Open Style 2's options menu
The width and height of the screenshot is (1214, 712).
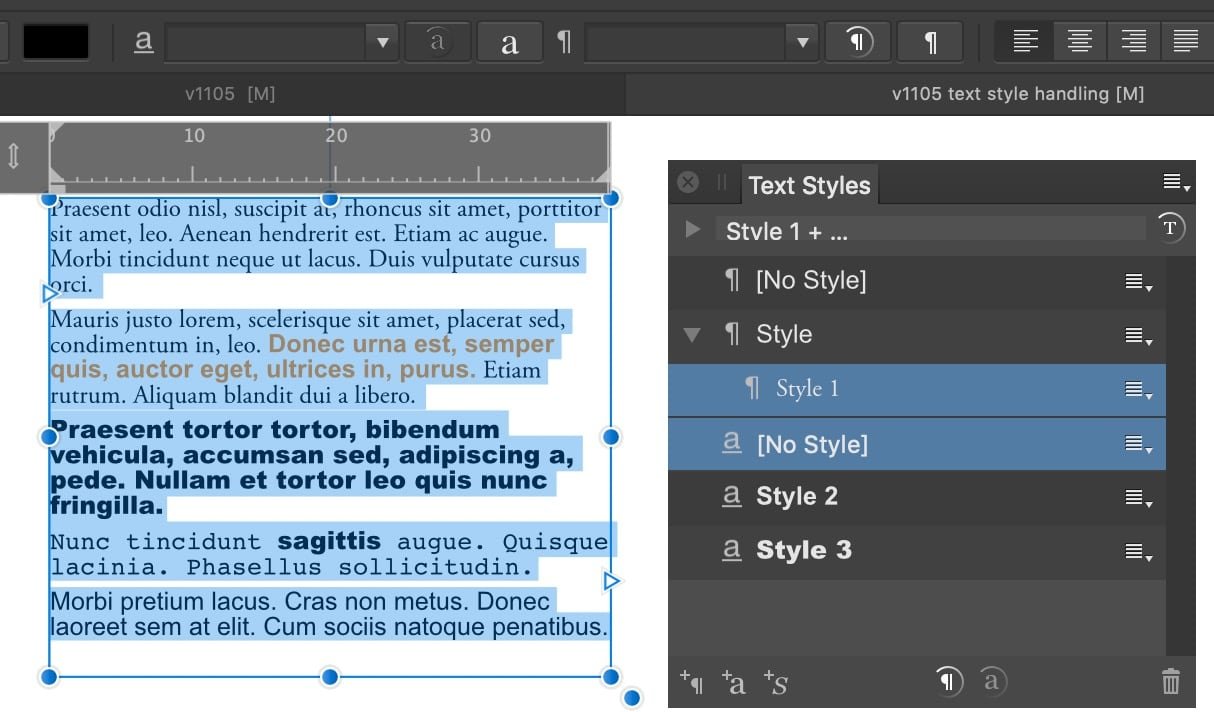[x=1137, y=496]
